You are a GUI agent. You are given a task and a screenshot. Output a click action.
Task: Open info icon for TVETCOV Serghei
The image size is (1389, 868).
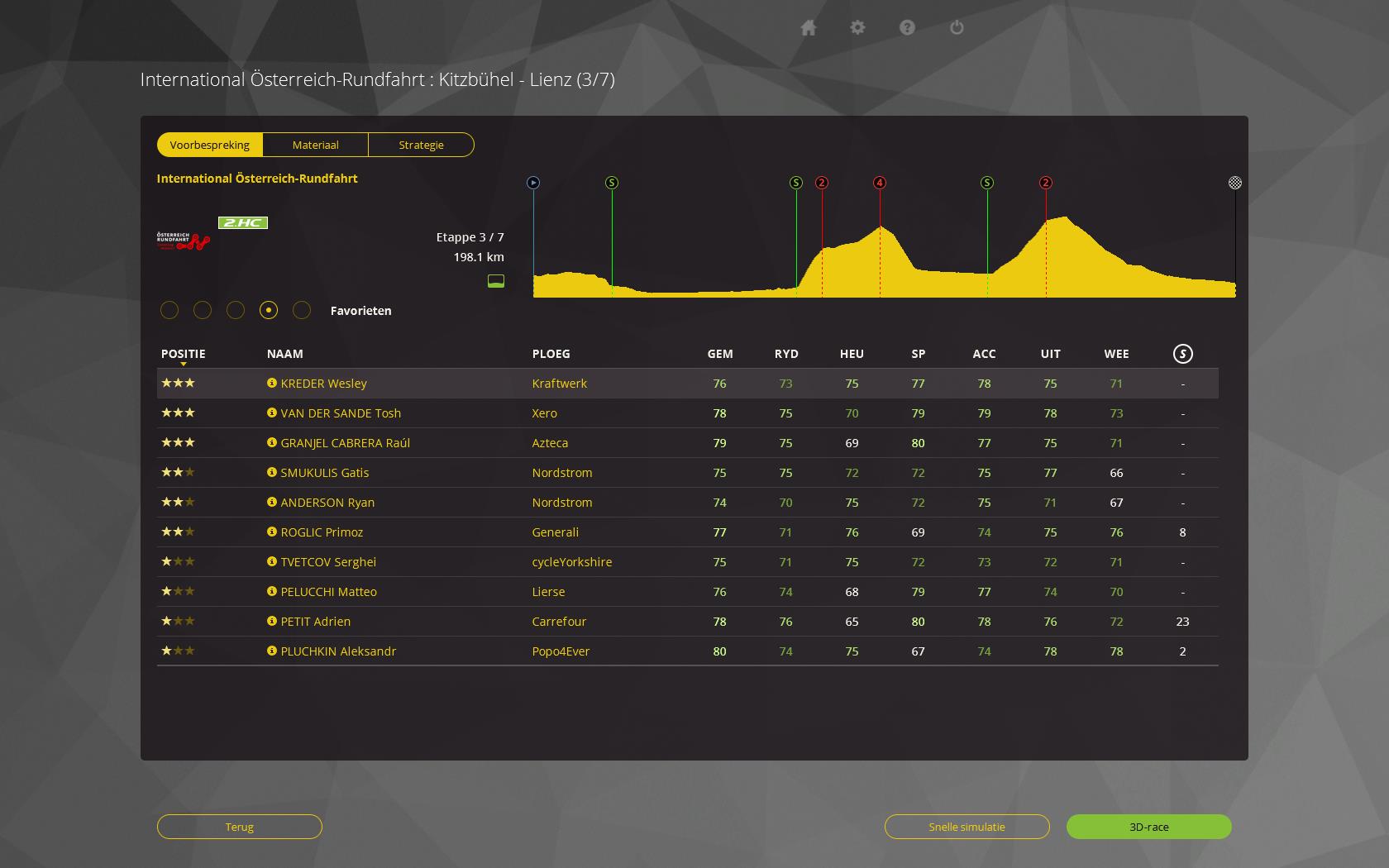click(x=271, y=561)
